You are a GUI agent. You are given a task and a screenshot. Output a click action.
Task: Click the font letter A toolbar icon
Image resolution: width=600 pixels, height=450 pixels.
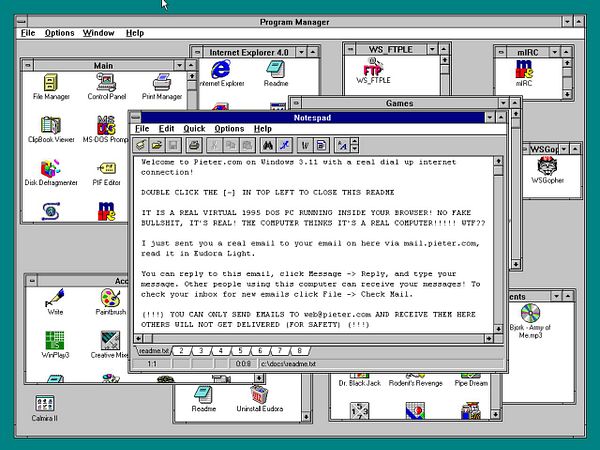[x=342, y=145]
